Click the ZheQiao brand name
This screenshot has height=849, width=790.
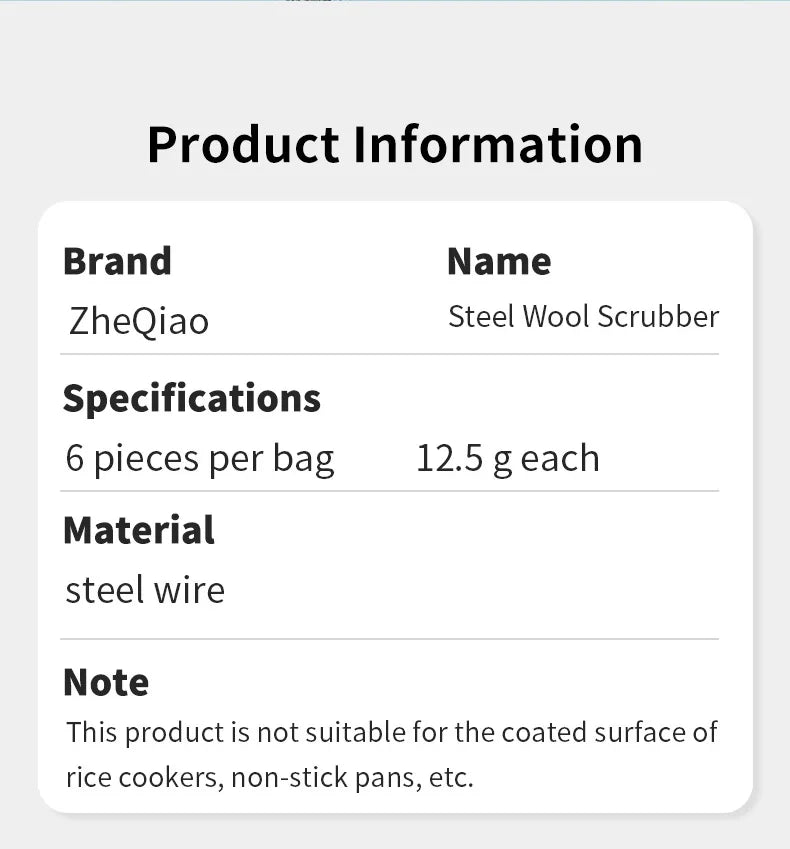(139, 322)
